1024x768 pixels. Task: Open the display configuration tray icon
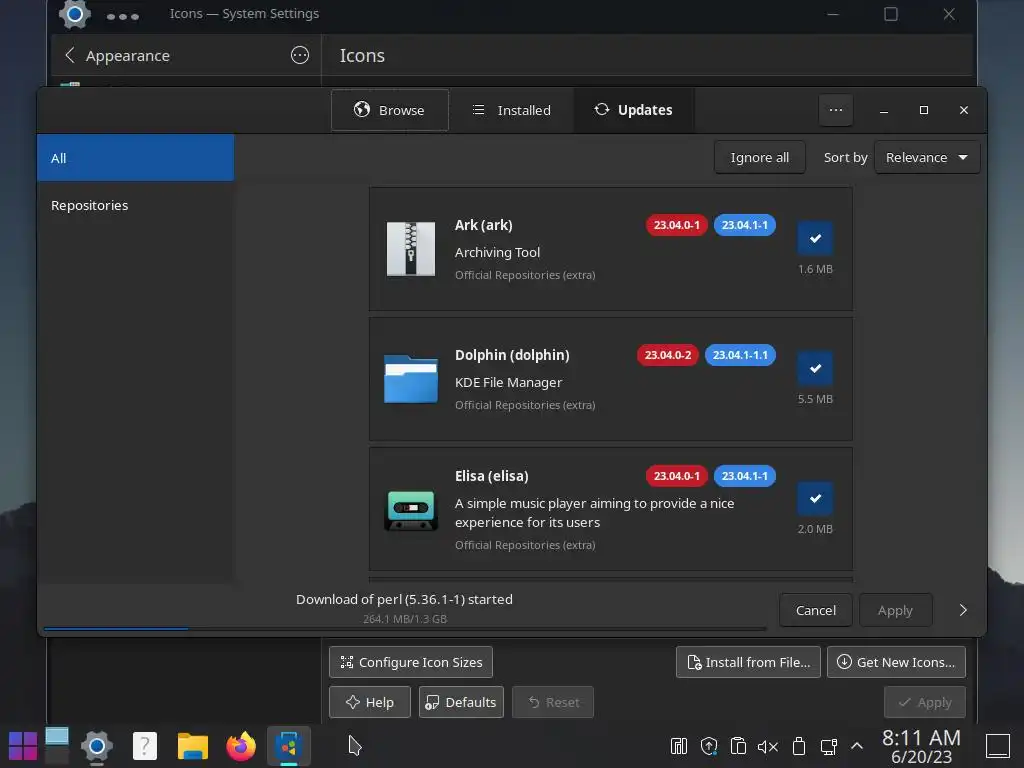point(828,746)
